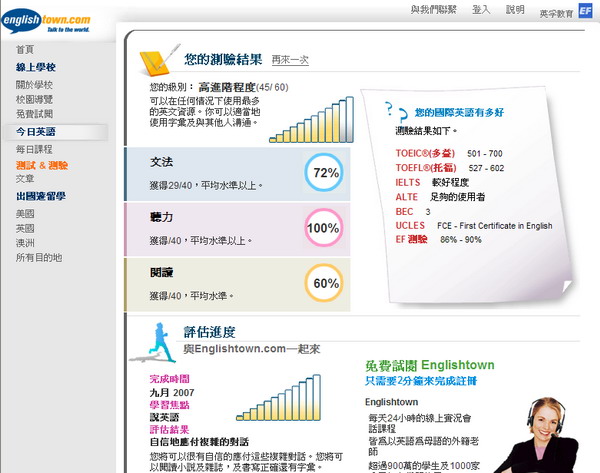Open 每日課程 sidebar link

point(34,149)
